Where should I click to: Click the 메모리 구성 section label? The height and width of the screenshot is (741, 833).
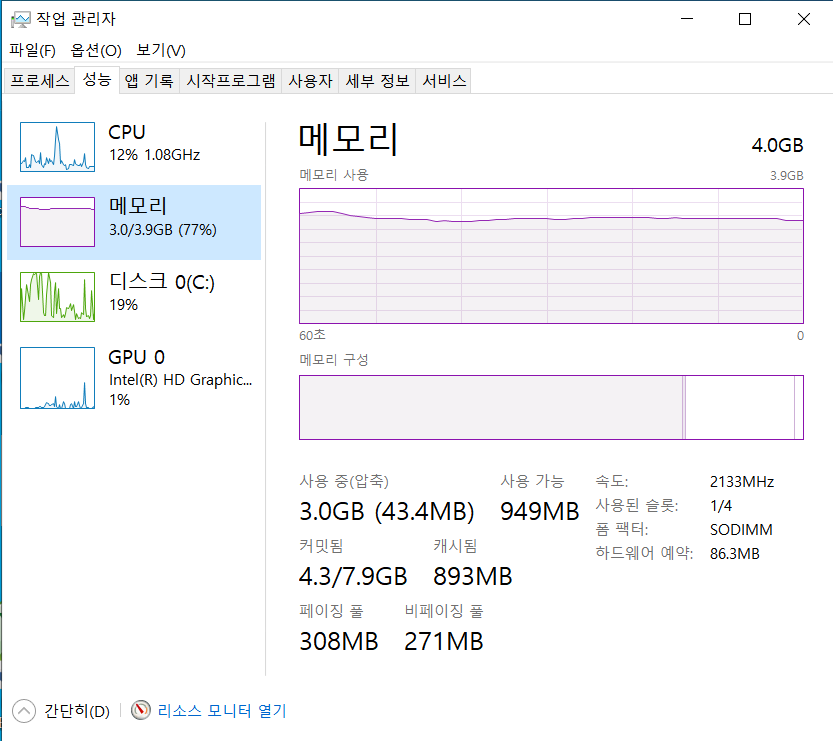pyautogui.click(x=334, y=360)
